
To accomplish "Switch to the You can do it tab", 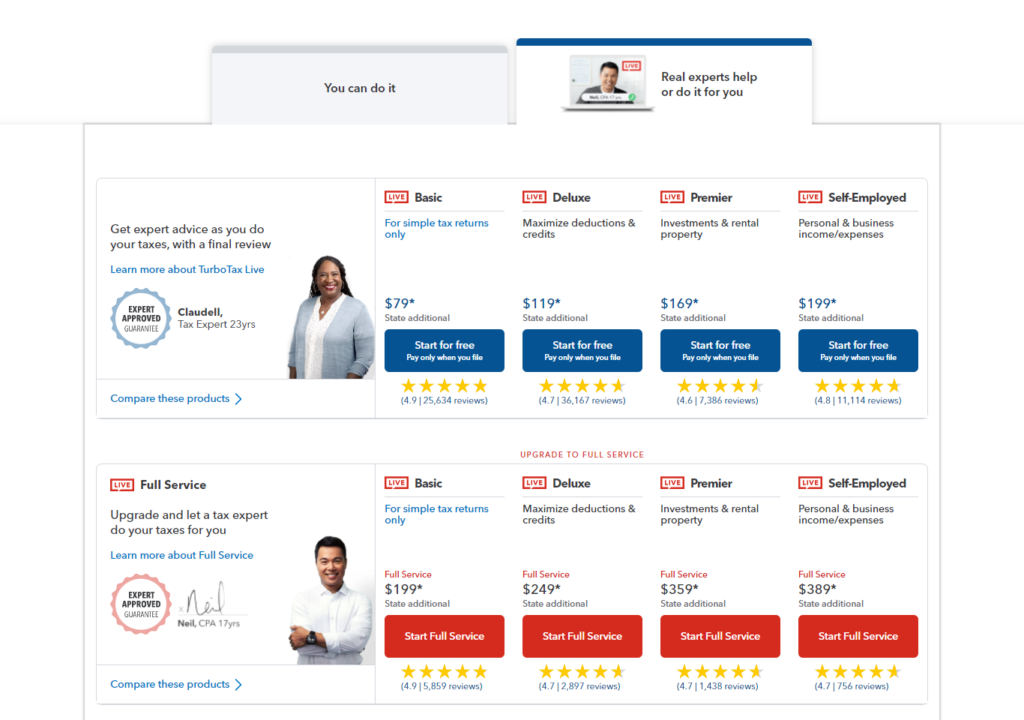I will [x=360, y=88].
